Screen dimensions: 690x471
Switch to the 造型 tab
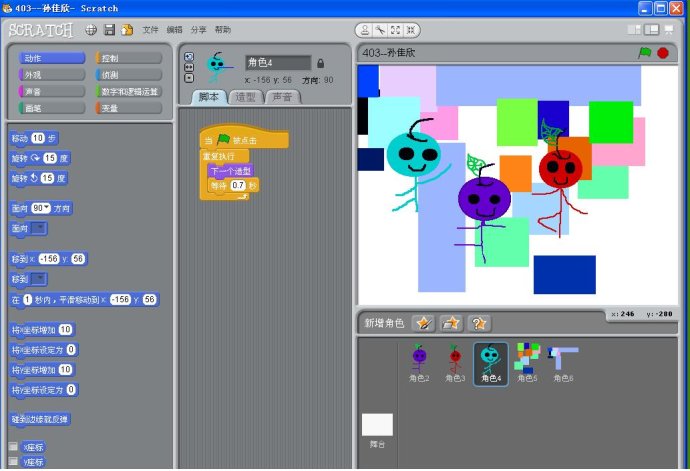244,97
